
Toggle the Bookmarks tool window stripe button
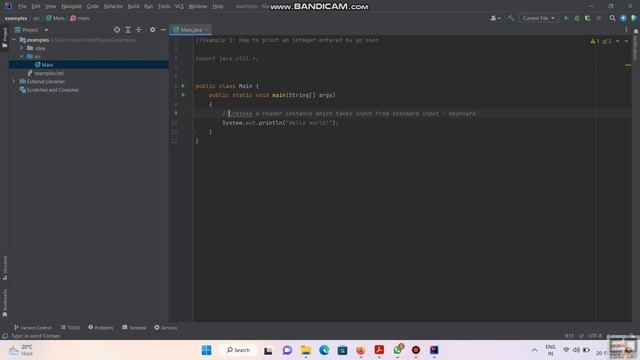tap(4, 303)
